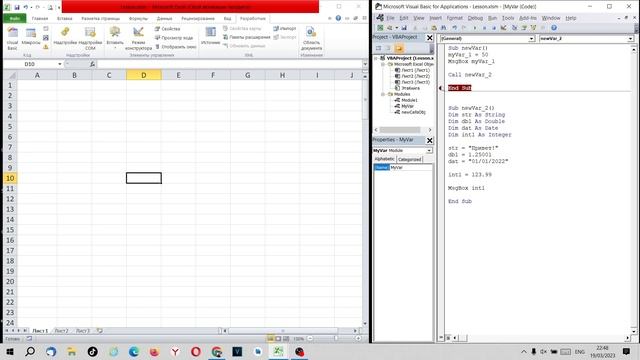
Task: Open the (General) object dropdown
Action: click(x=531, y=38)
